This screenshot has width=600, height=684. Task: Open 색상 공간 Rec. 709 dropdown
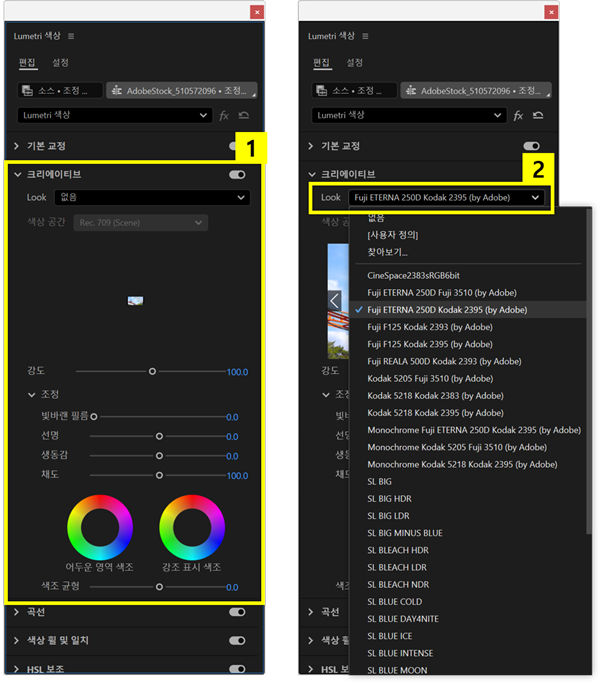(141, 223)
